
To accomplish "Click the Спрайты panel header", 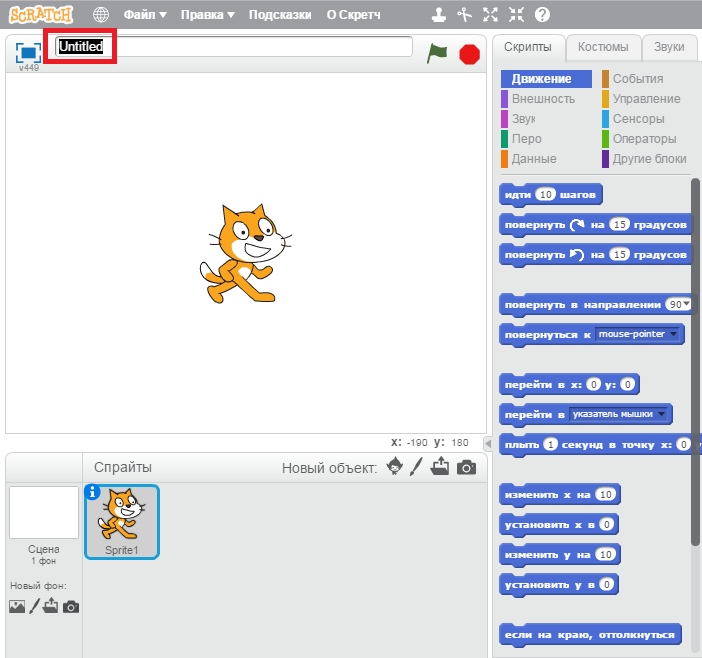I will 123,467.
